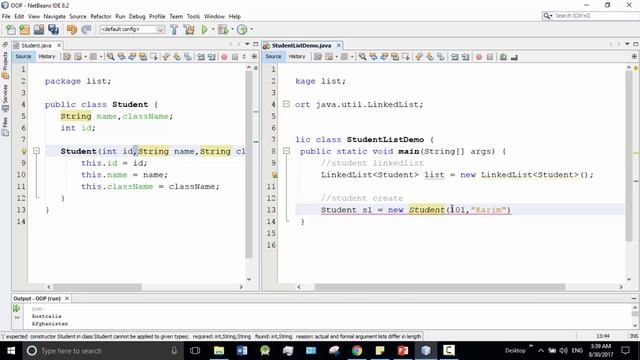Screen dimensions: 640x360
Task: Open the dropdown arrow beside Debug Project
Action: [x=232, y=29]
